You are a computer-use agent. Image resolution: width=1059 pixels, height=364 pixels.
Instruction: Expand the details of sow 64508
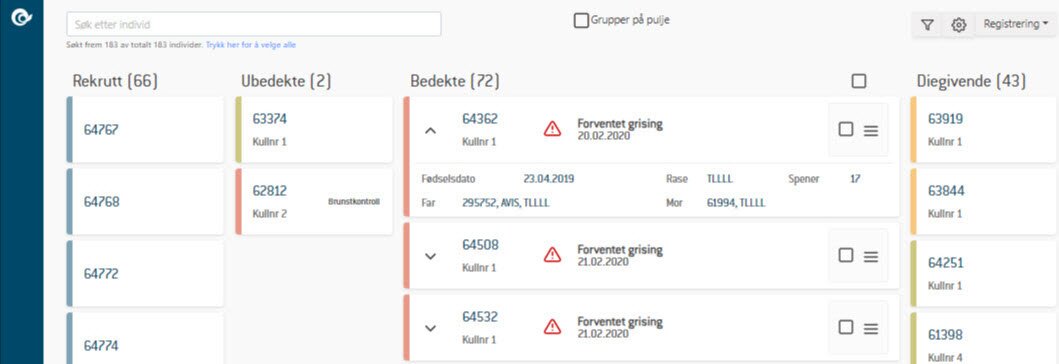[430, 256]
